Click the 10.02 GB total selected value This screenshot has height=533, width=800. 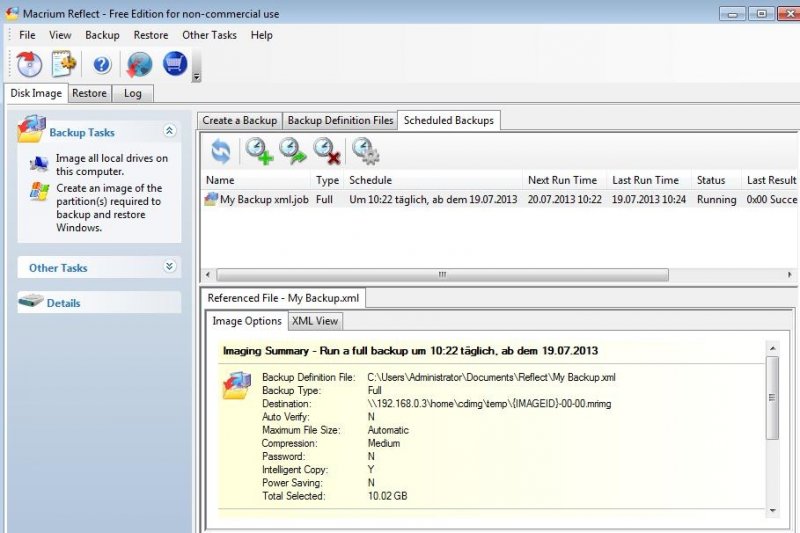(387, 496)
